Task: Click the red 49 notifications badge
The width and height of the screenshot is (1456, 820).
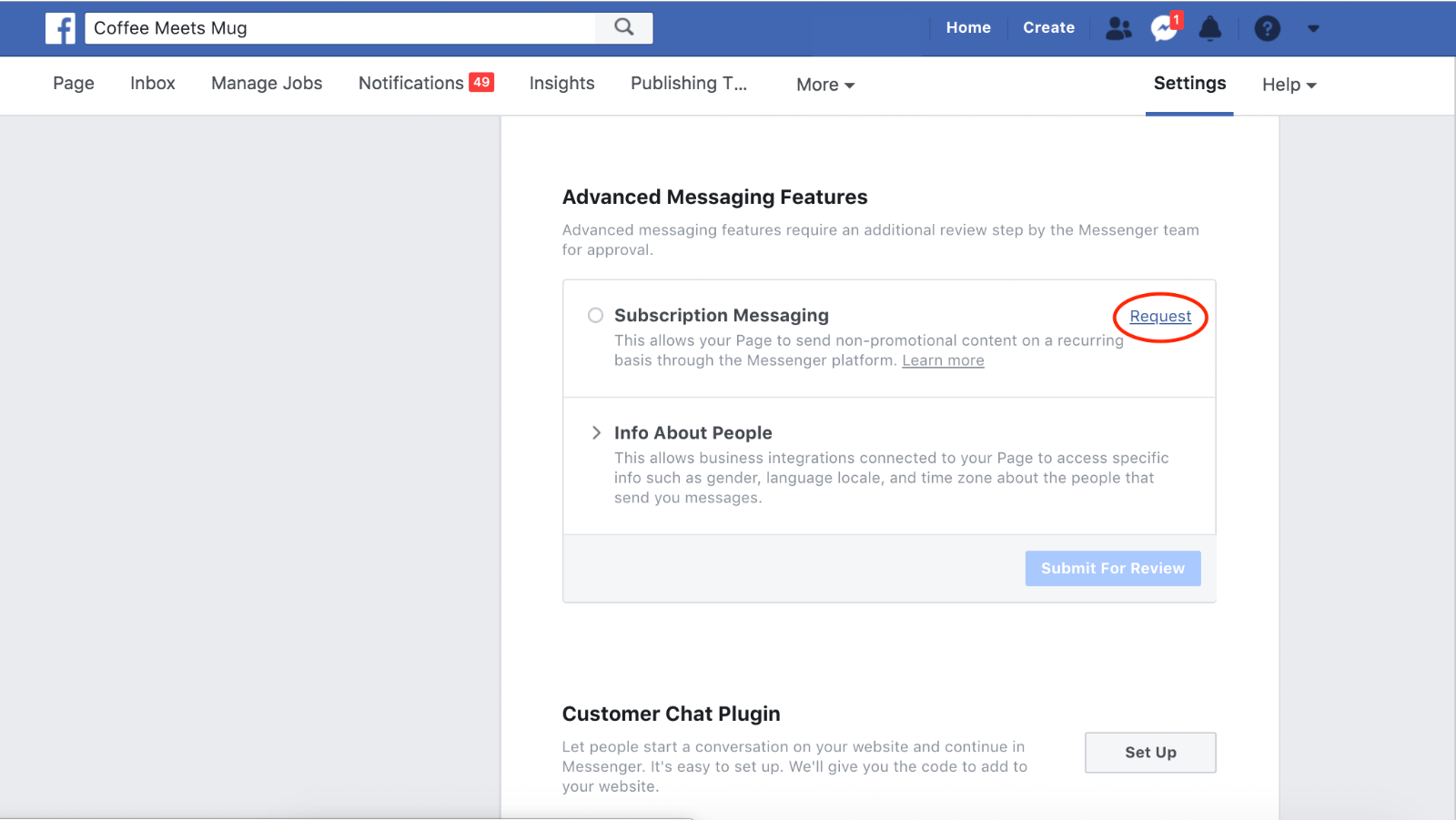Action: 481,82
